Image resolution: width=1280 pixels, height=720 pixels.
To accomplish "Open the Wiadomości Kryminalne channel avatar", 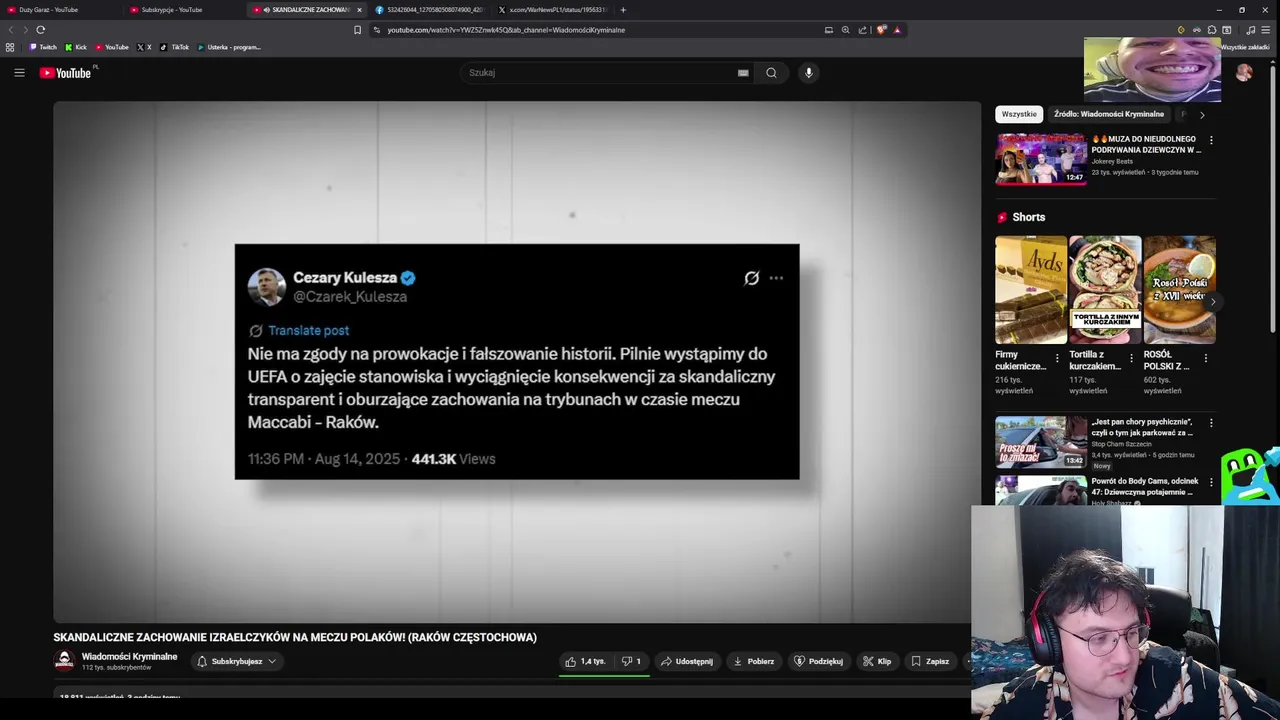I will point(64,661).
